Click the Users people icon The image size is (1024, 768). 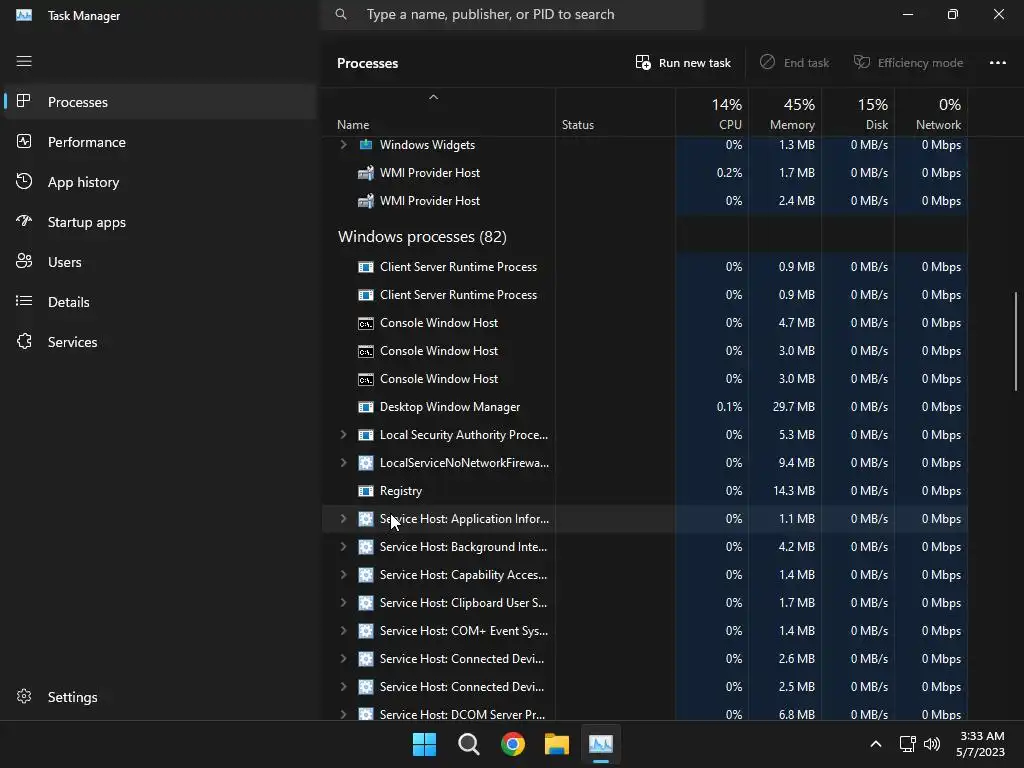coord(24,261)
